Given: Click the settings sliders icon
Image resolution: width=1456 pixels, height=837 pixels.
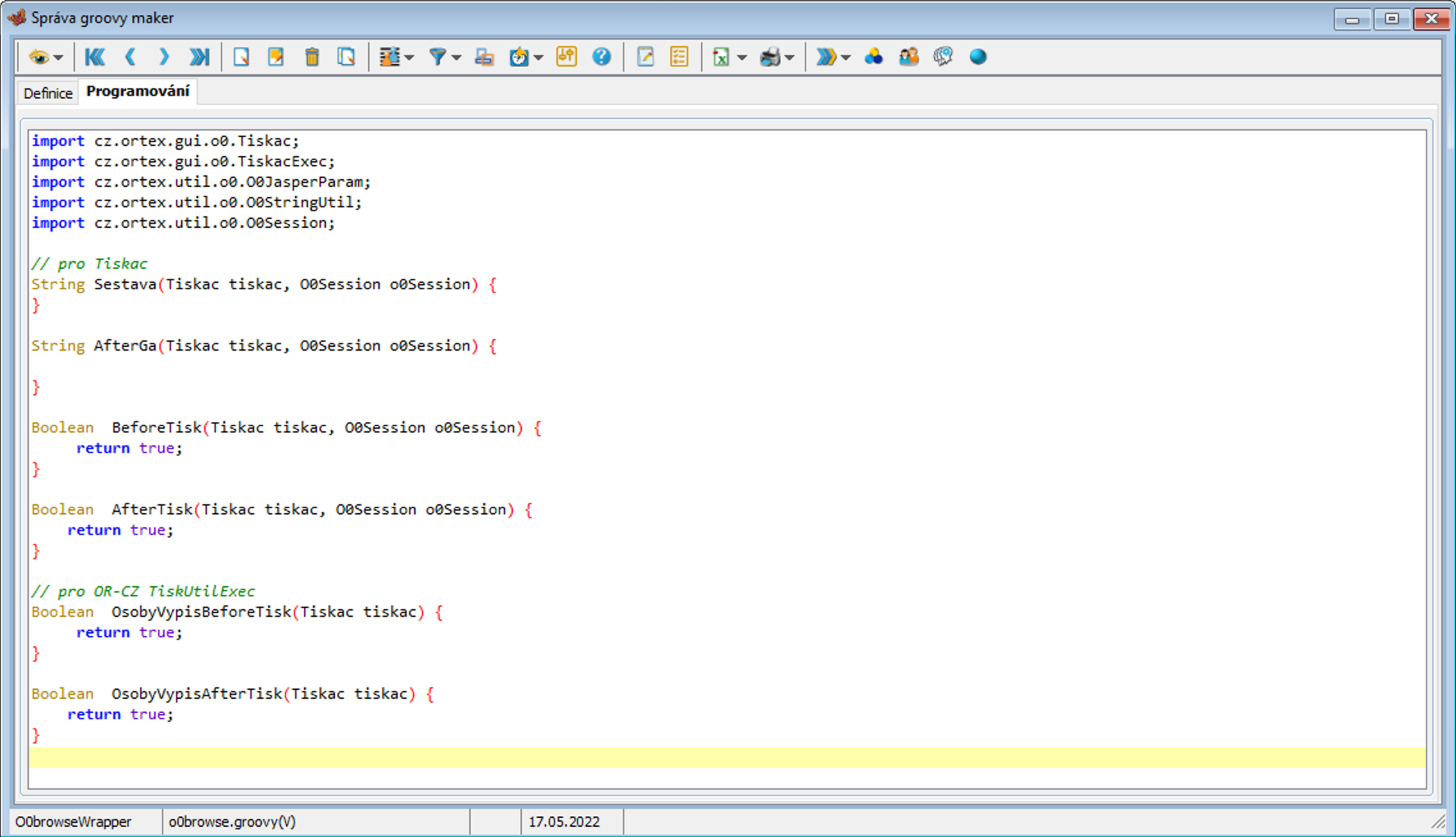Looking at the screenshot, I should [x=566, y=57].
